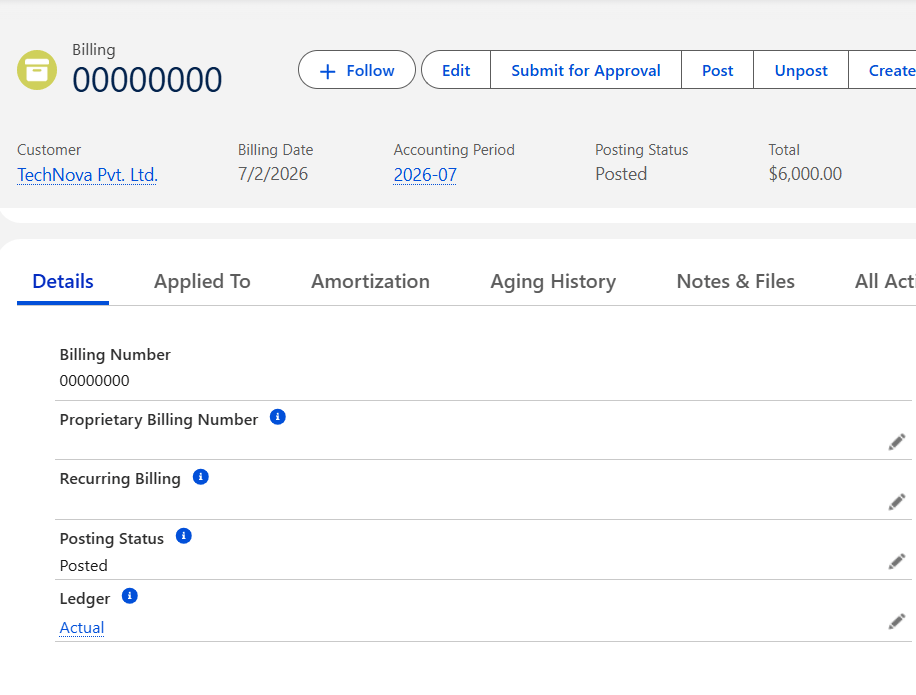Open accounting period 2026-07 link

[x=425, y=175]
